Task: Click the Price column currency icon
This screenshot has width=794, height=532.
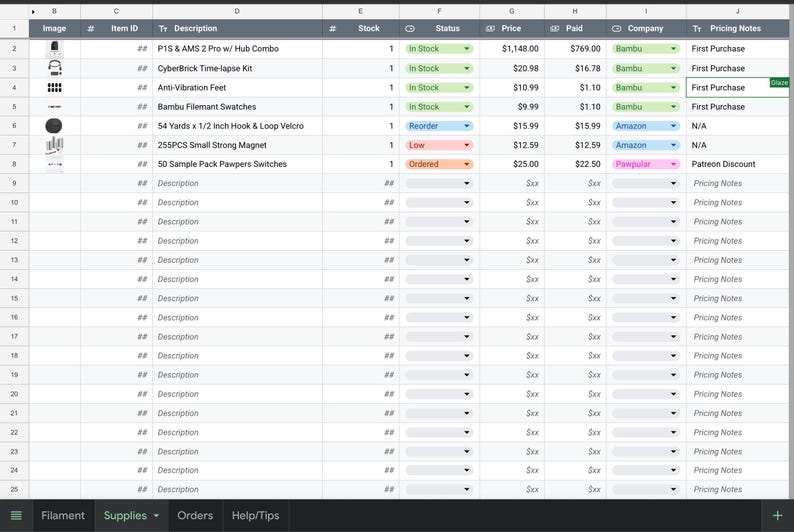Action: tap(490, 29)
